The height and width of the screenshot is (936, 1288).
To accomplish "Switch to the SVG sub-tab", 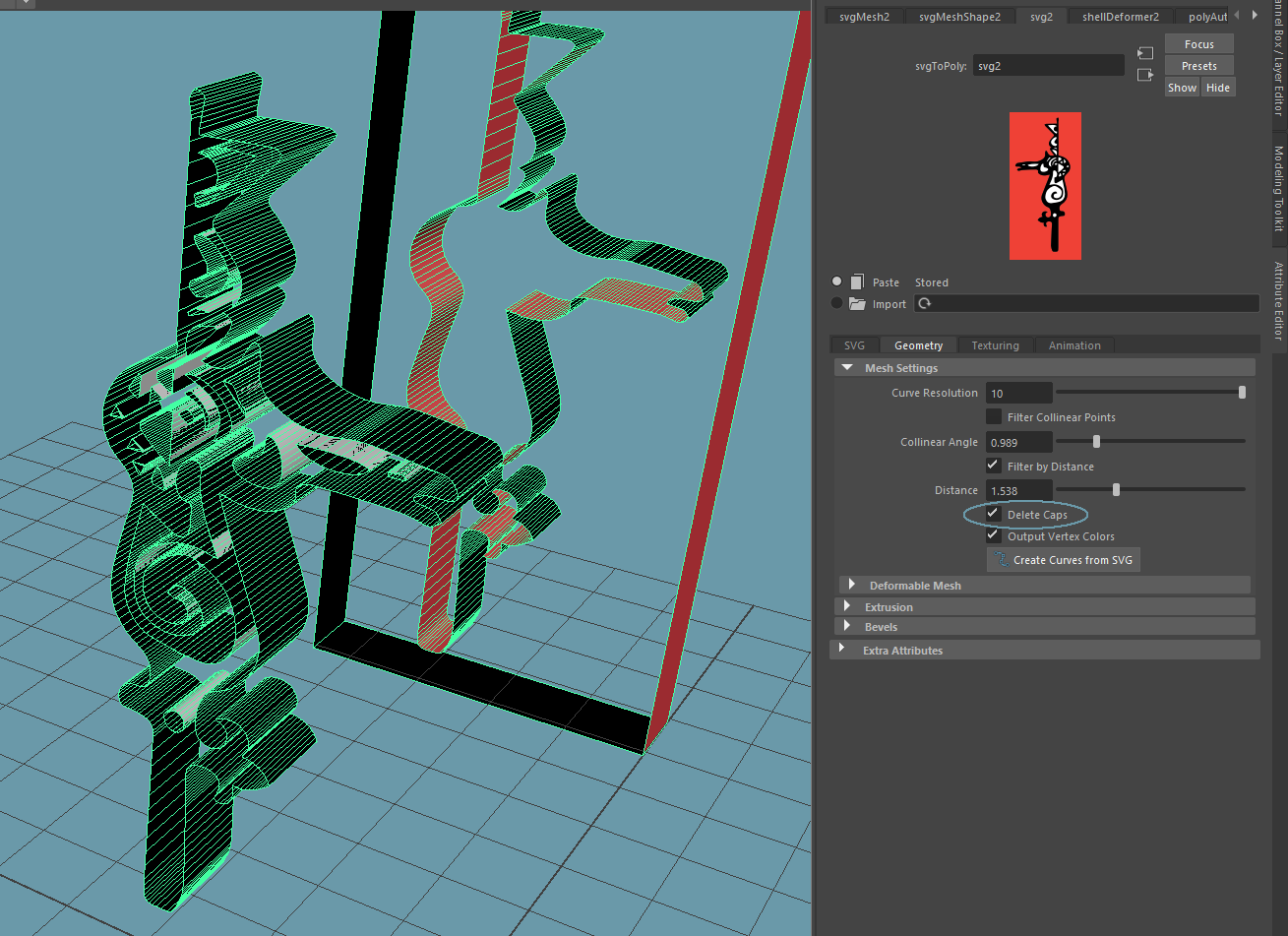I will (x=854, y=345).
